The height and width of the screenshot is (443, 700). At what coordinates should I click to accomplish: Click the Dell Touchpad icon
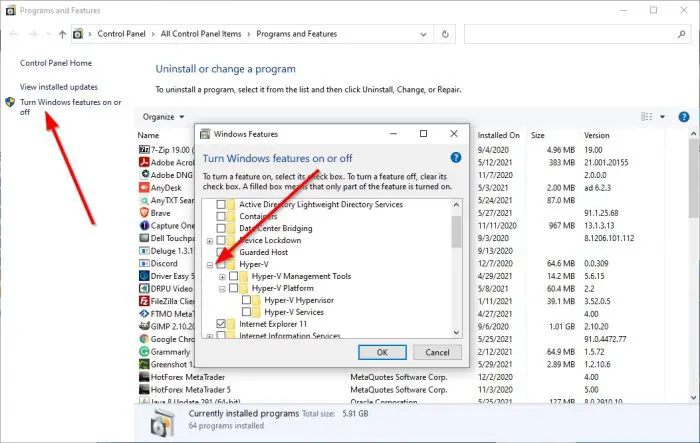(144, 238)
